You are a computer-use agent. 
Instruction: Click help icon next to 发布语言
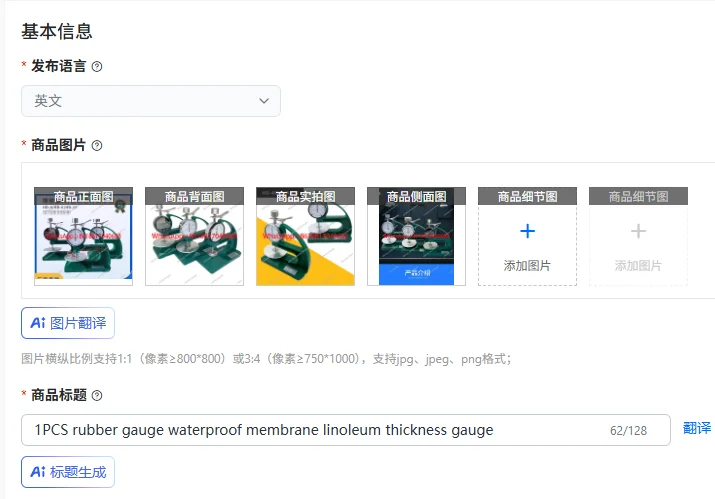click(x=97, y=67)
